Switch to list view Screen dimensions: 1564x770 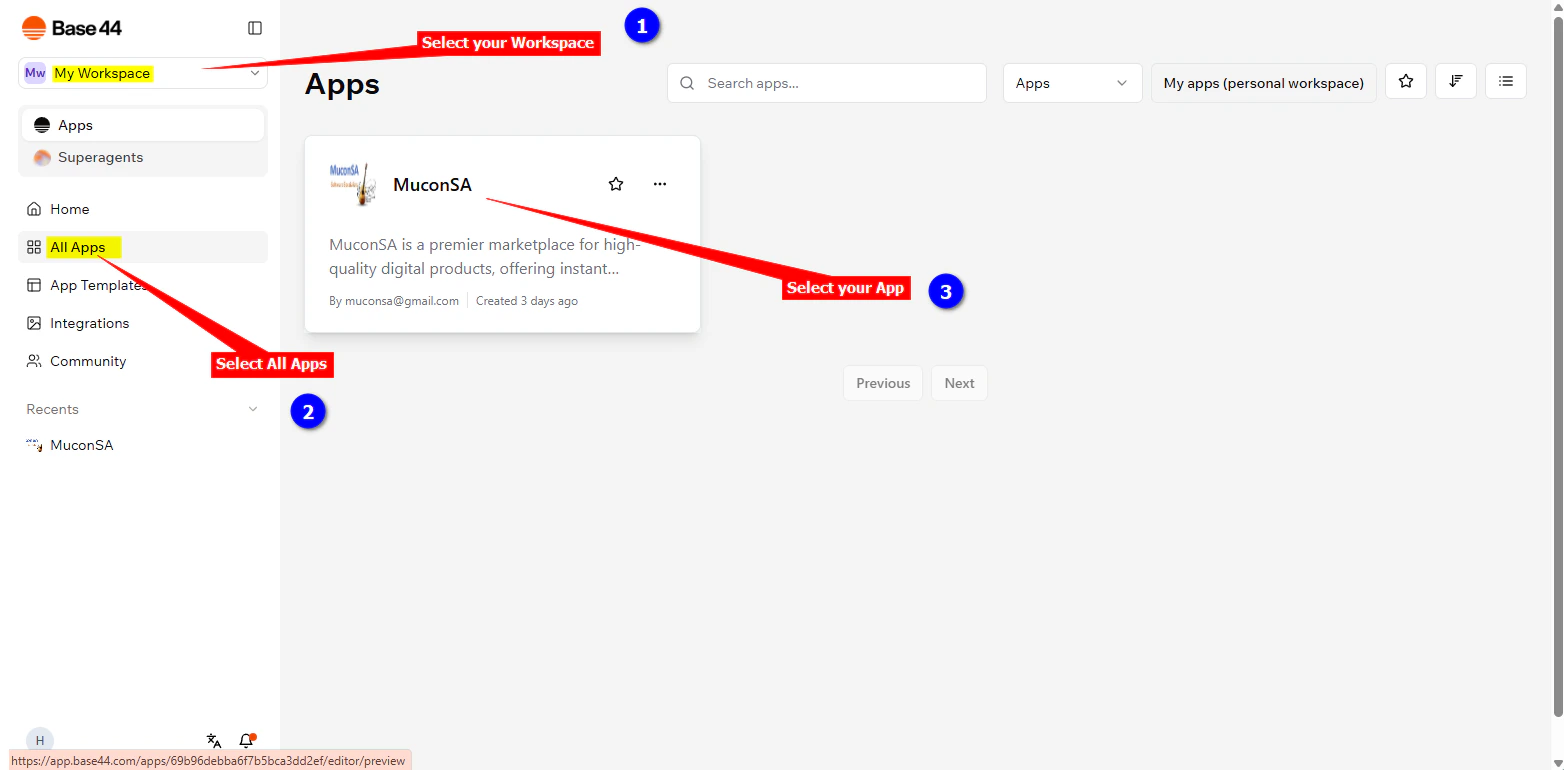[x=1506, y=81]
